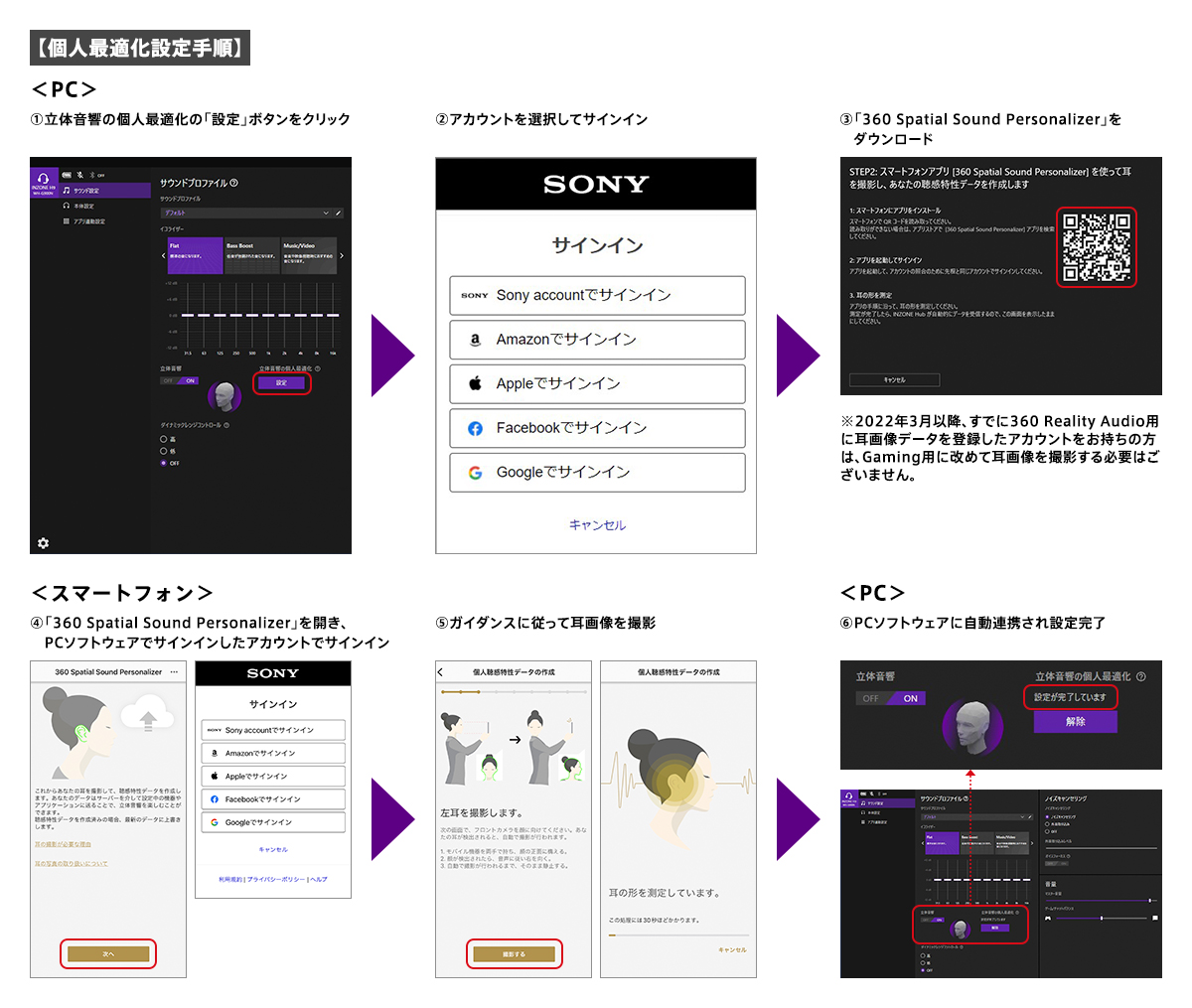
Task: Click the purple 解除 button in step 6 enlargement
Action: 1075,722
